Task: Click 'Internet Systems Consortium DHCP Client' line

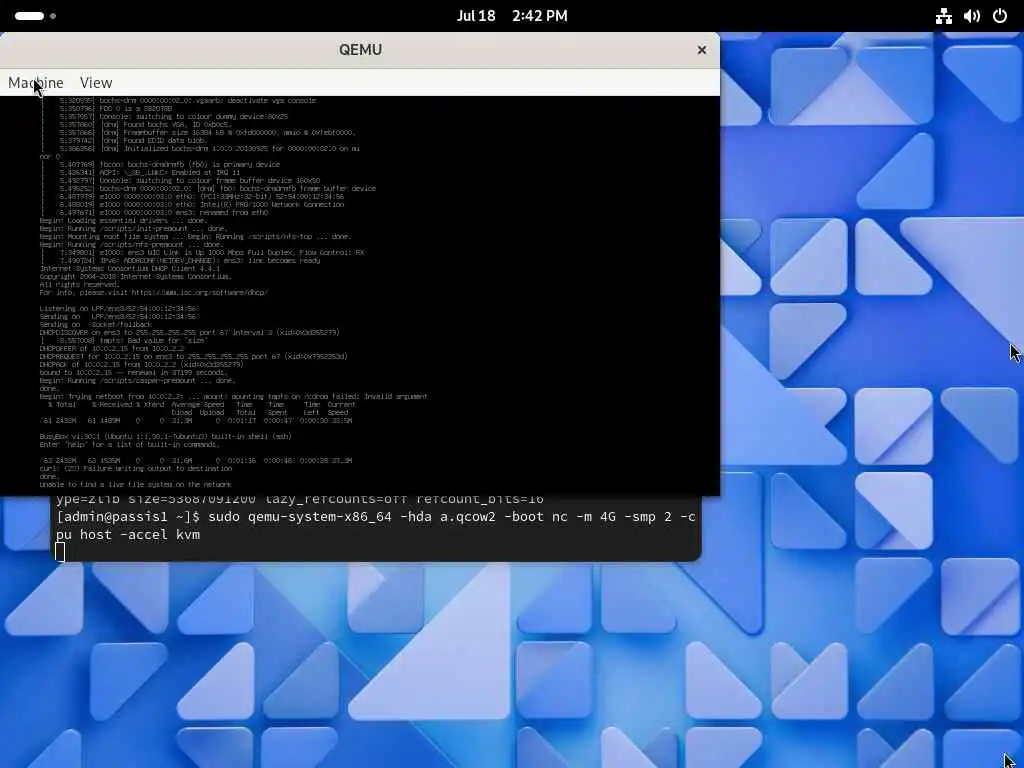Action: 129,268
